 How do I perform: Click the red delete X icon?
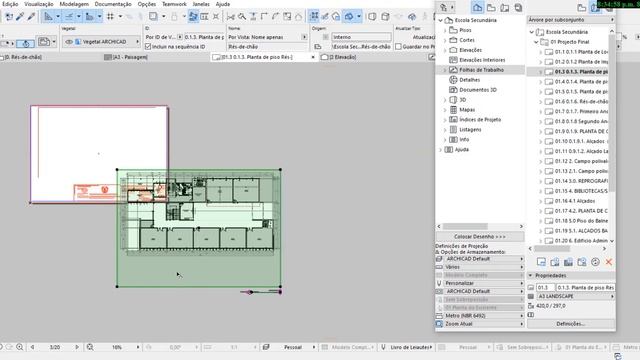pyautogui.click(x=609, y=262)
